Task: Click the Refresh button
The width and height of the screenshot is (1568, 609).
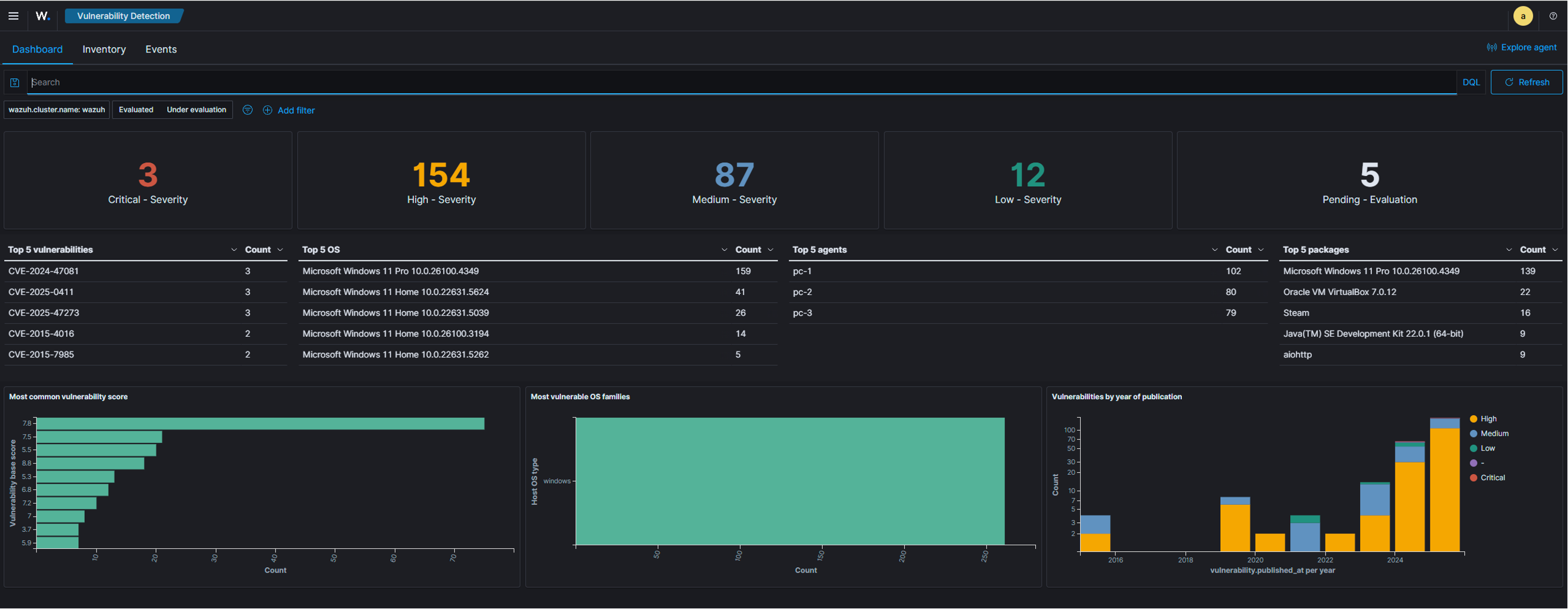Action: [1526, 82]
